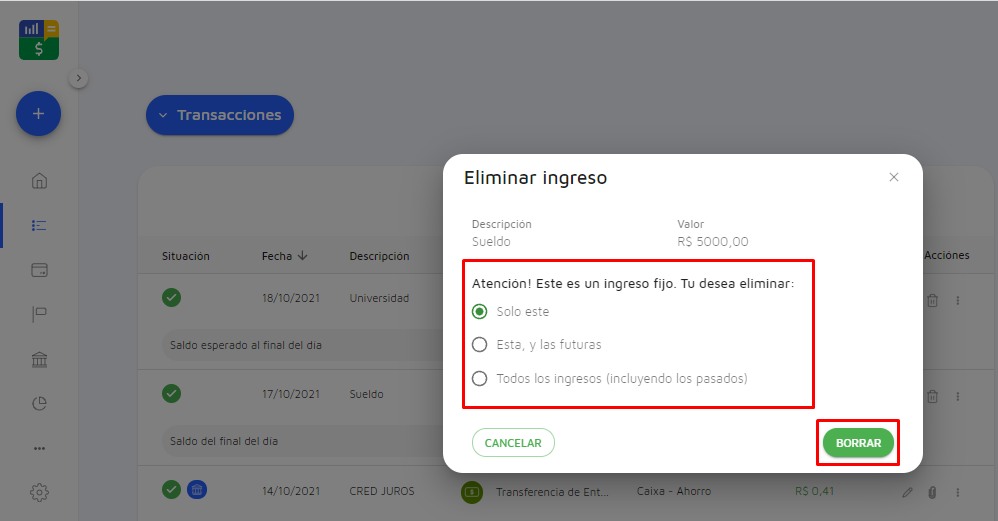Open the three-dot menu for Universidad row

tap(957, 300)
